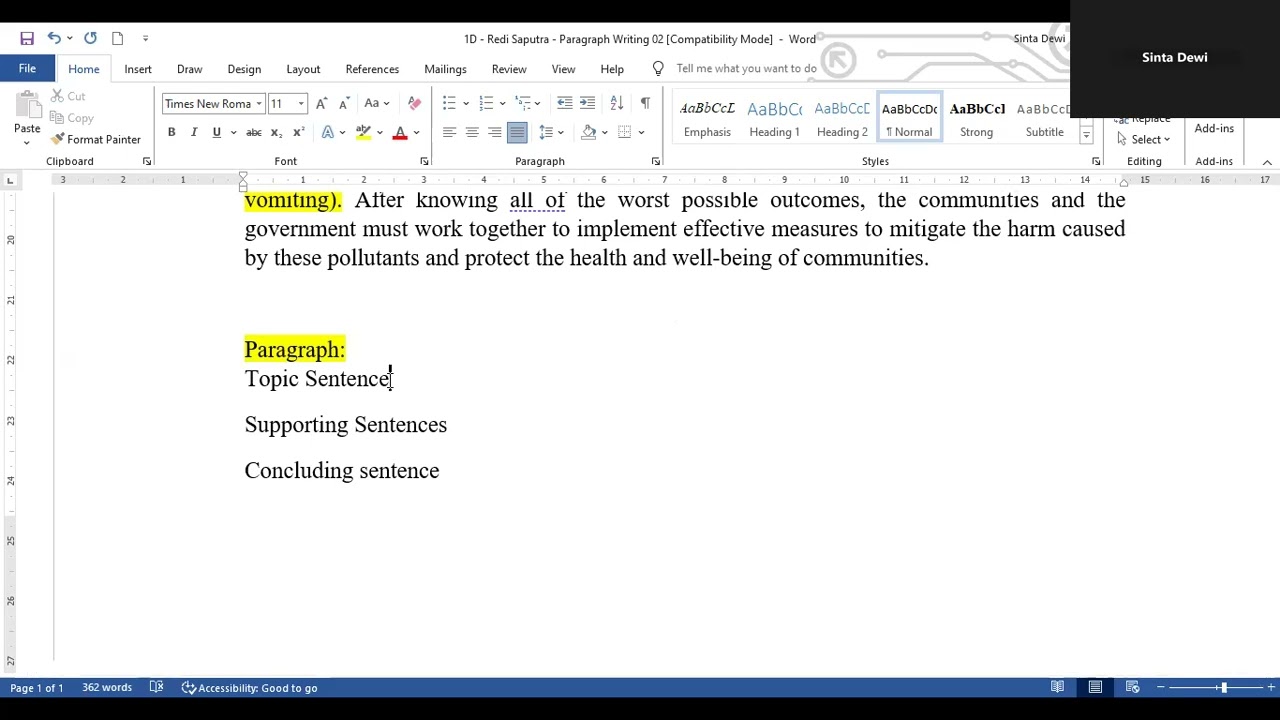
Task: Toggle superscript formatting
Action: (x=298, y=132)
